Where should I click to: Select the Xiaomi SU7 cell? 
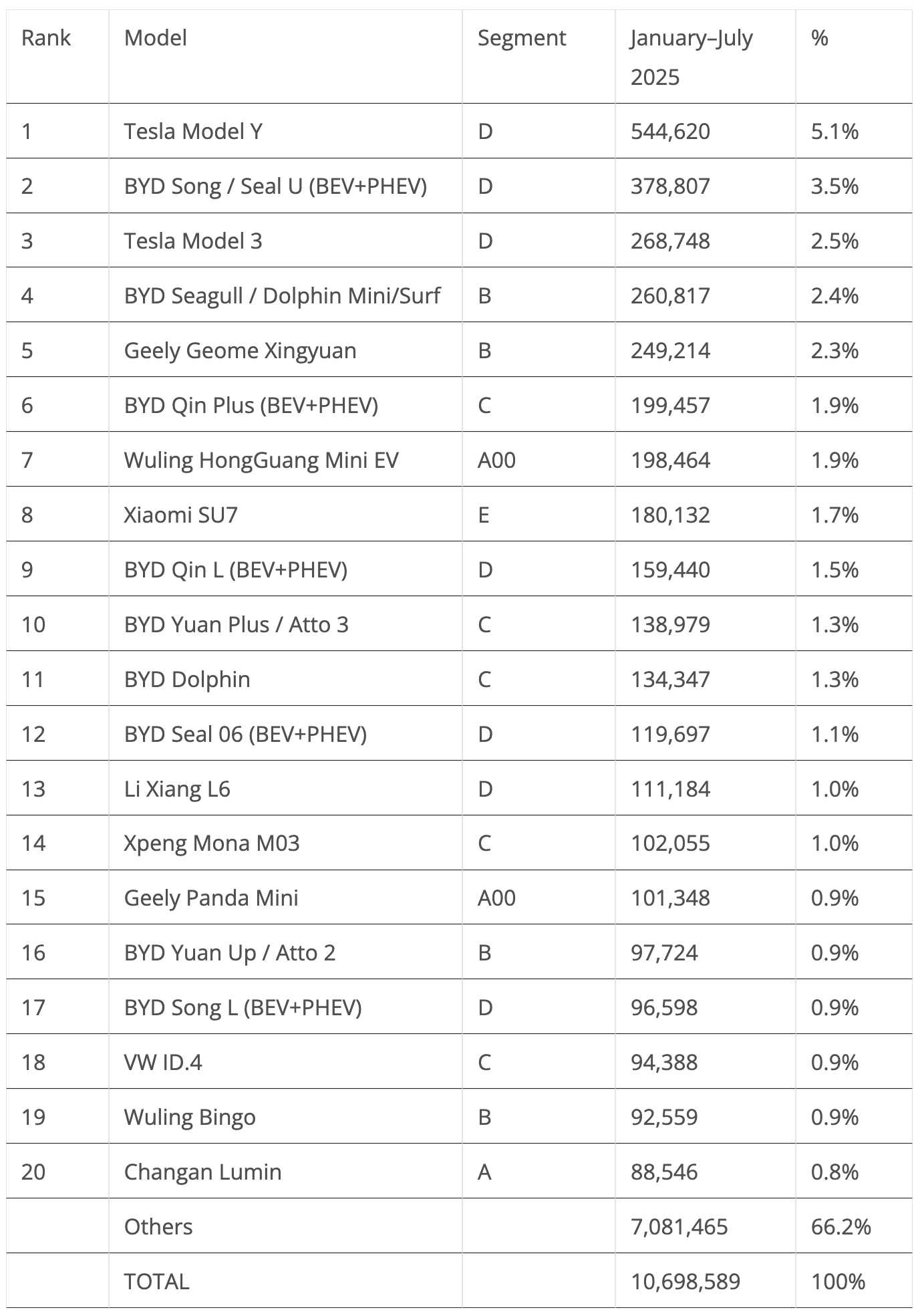180,515
